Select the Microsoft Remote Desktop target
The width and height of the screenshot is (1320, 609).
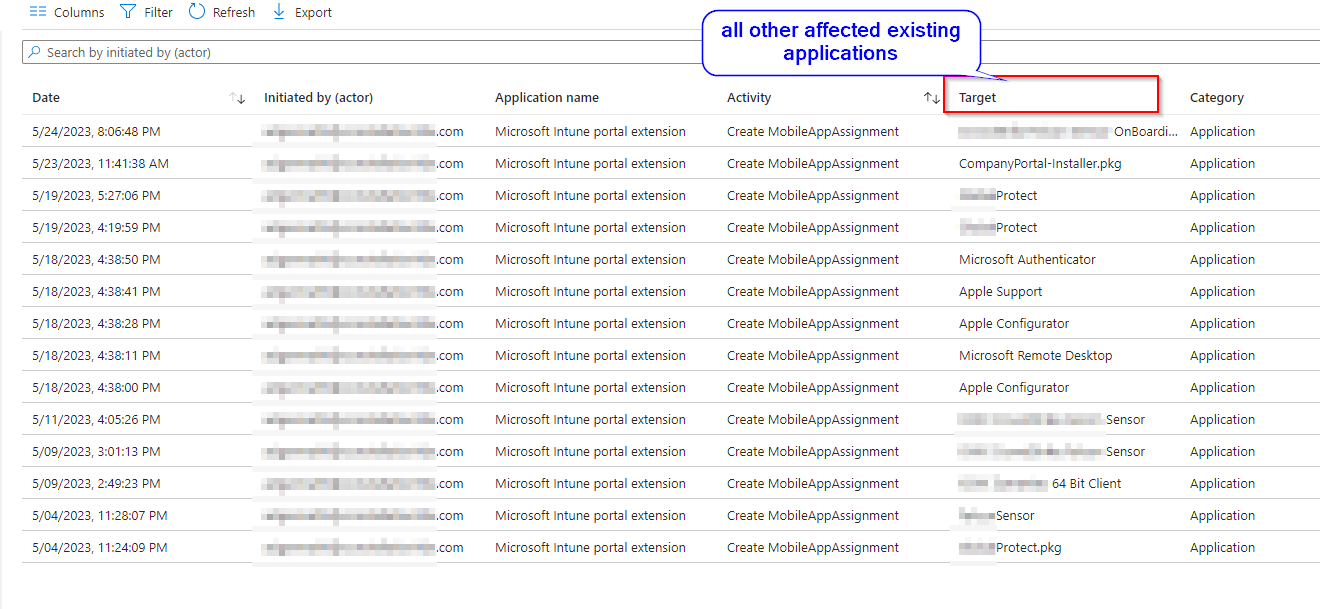1035,356
